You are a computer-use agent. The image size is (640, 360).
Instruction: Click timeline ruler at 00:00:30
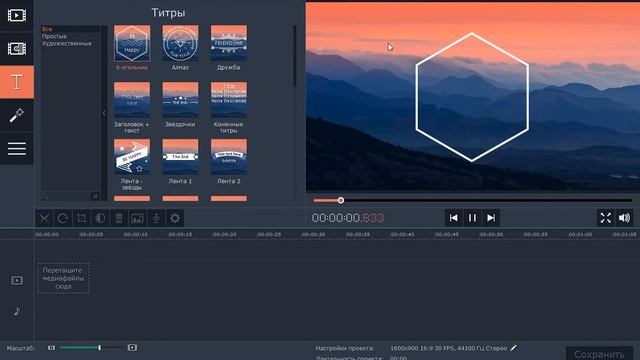313,235
